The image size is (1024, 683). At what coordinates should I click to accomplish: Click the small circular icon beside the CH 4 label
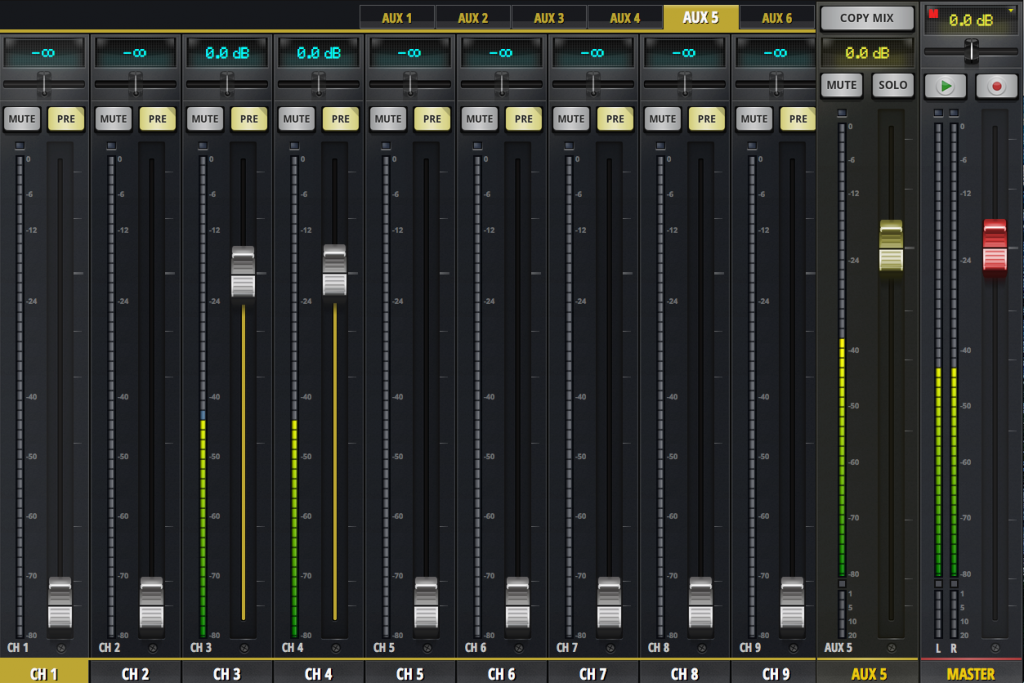336,648
